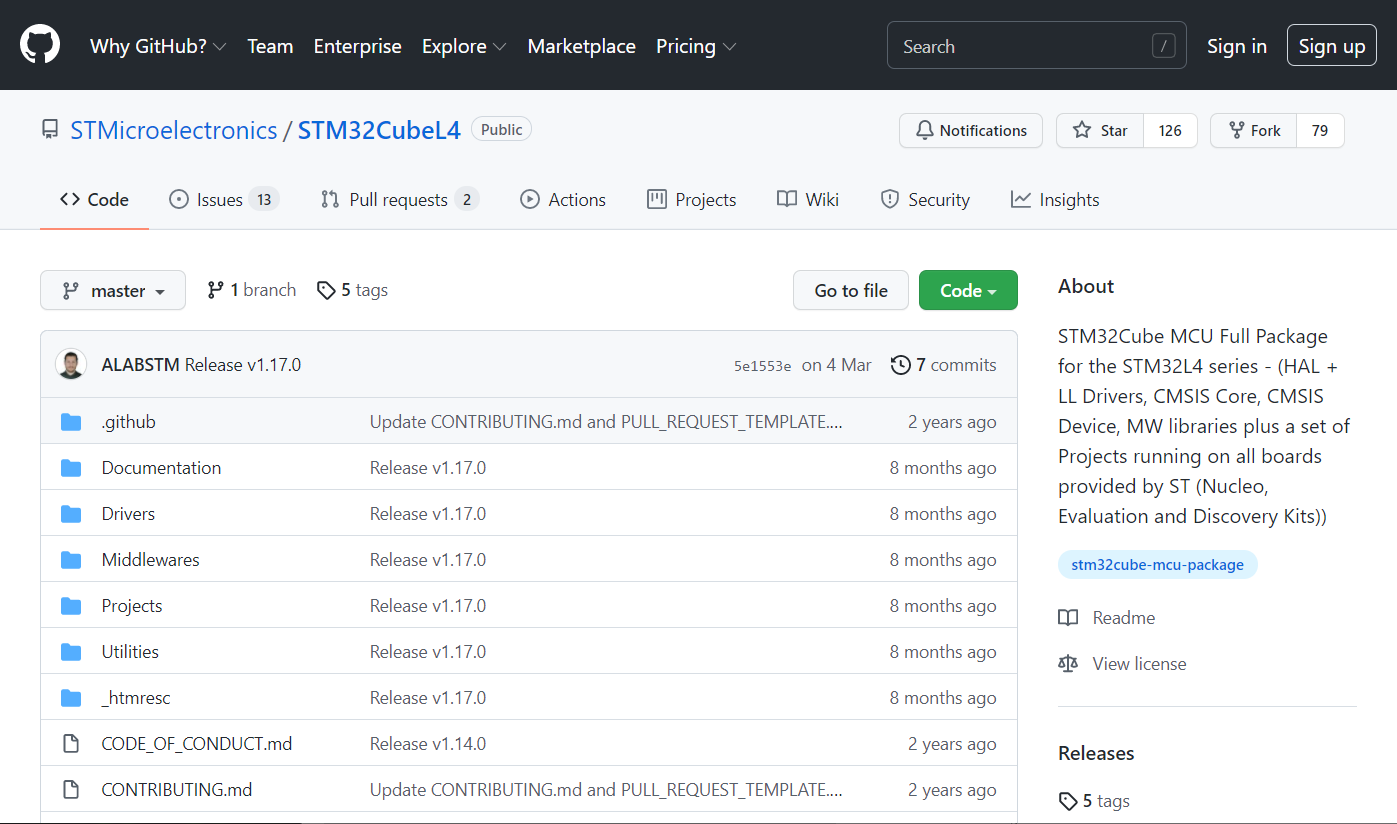Expand the green Code dropdown button
The height and width of the screenshot is (824, 1397).
pos(968,290)
